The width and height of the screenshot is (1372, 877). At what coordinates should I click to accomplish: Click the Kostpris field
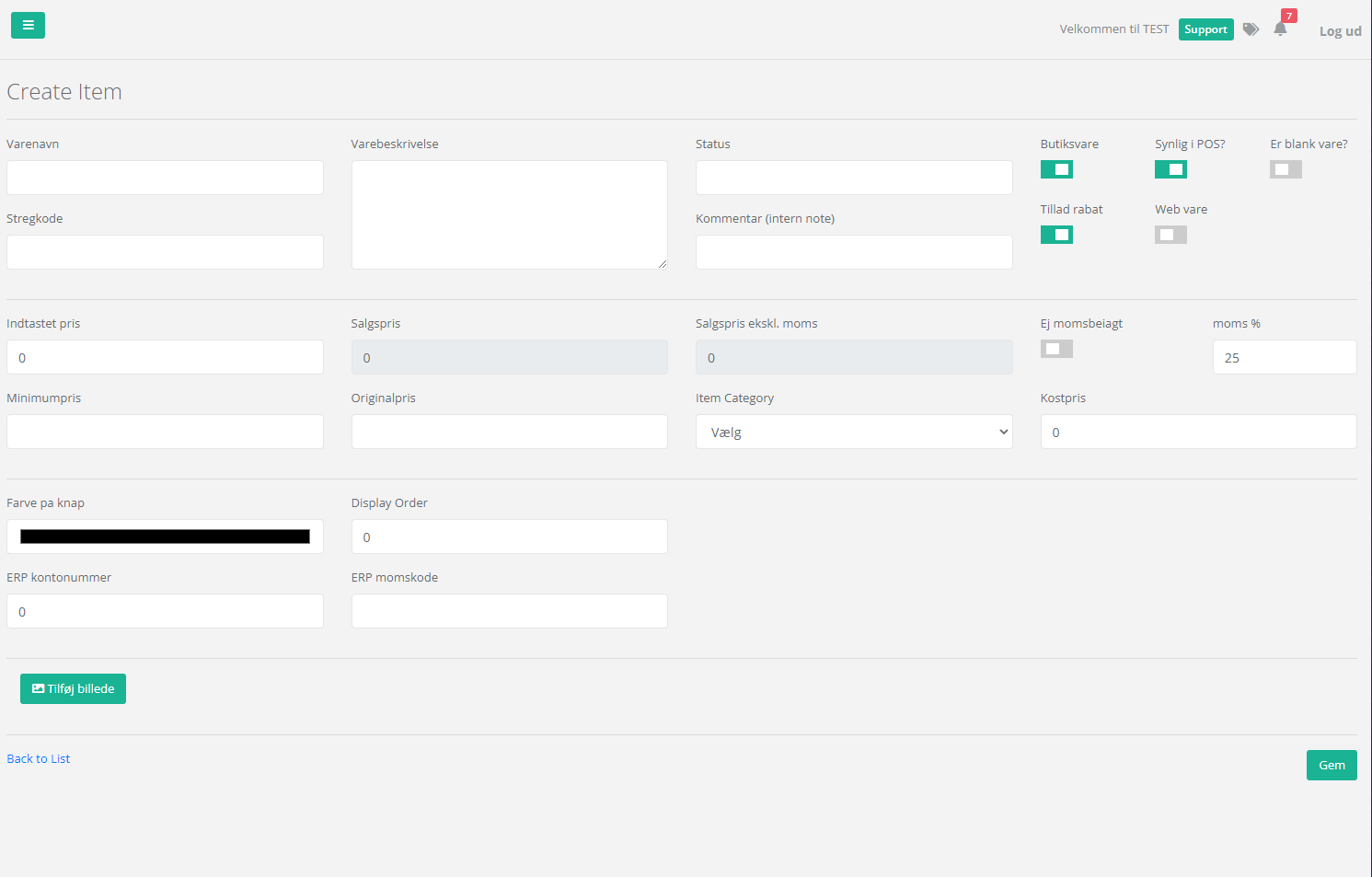pyautogui.click(x=1199, y=432)
